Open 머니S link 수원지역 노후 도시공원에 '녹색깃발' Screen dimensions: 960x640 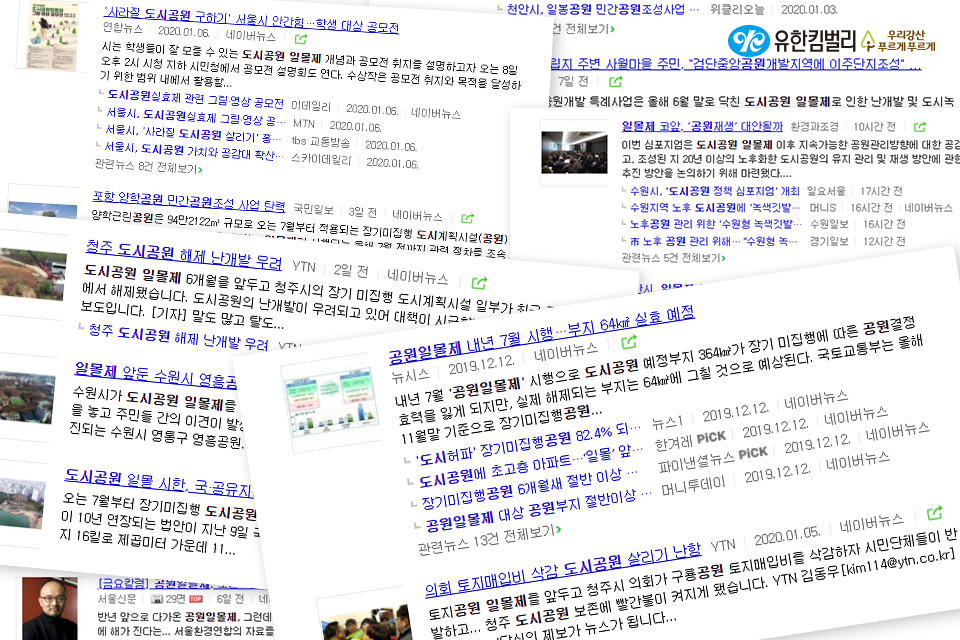(x=715, y=208)
